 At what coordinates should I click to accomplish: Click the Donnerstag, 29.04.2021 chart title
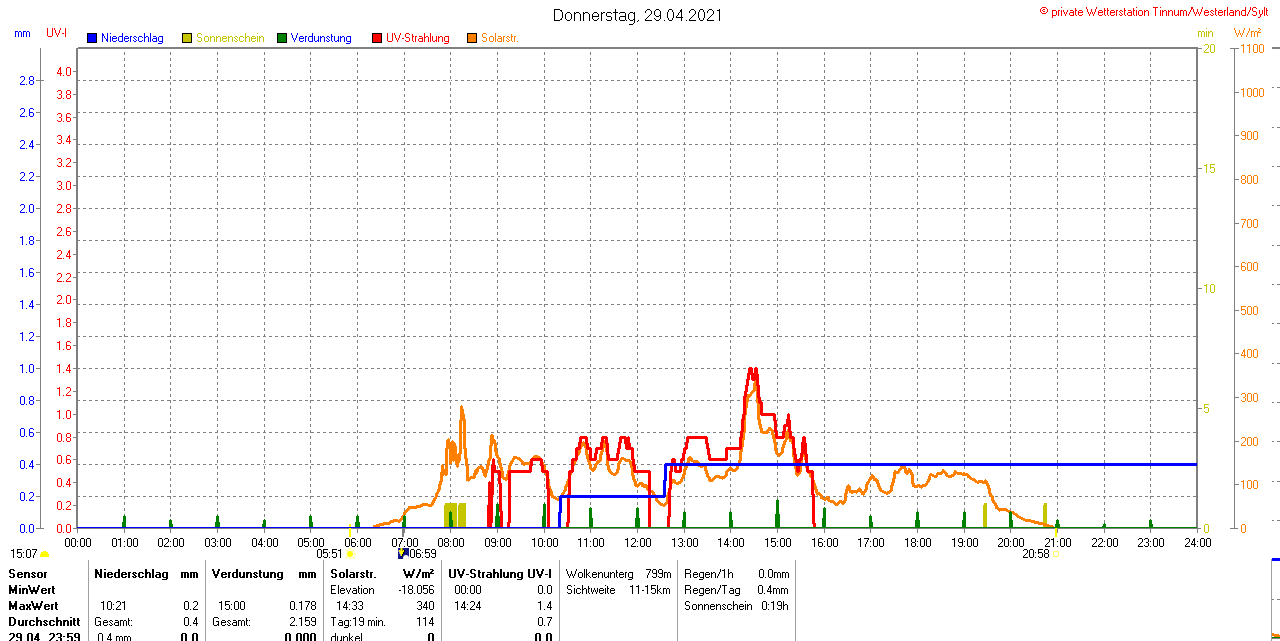tap(638, 15)
